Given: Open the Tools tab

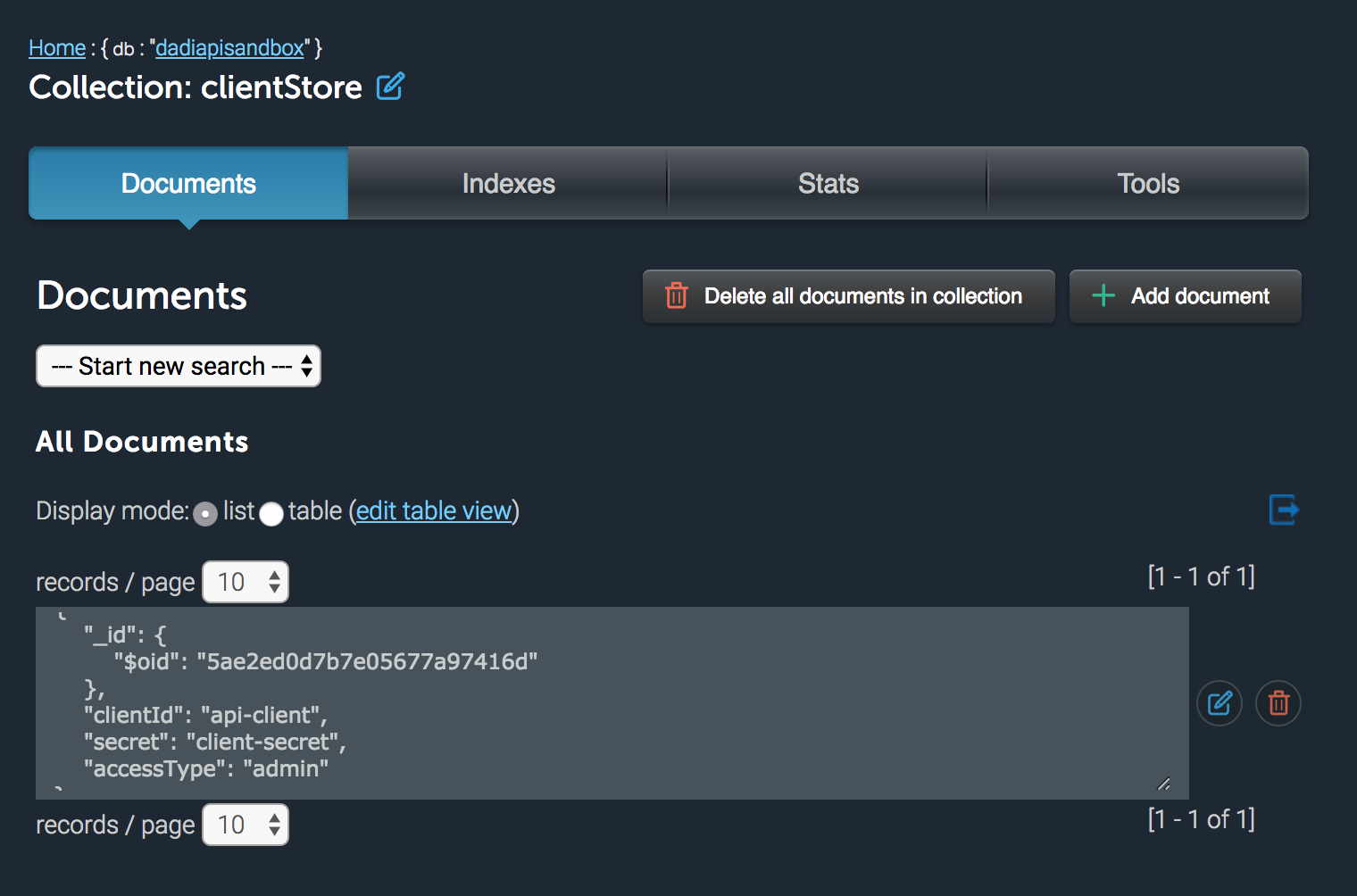Looking at the screenshot, I should coord(1148,183).
